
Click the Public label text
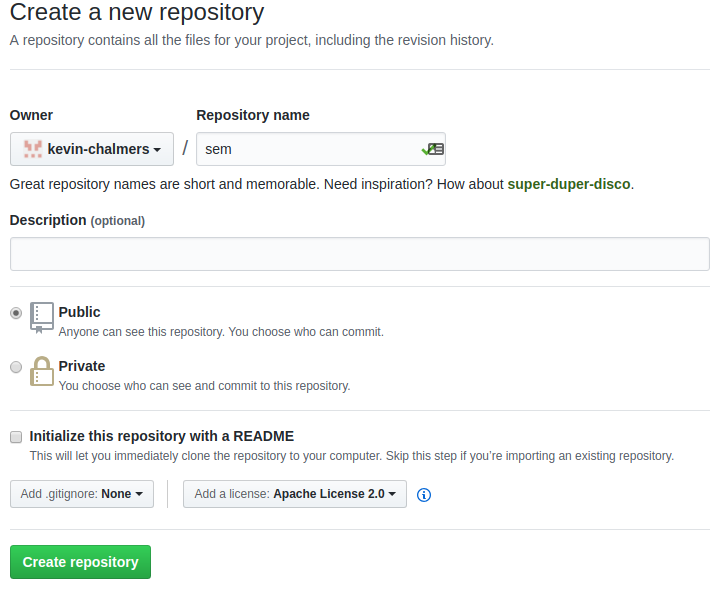pyautogui.click(x=80, y=312)
